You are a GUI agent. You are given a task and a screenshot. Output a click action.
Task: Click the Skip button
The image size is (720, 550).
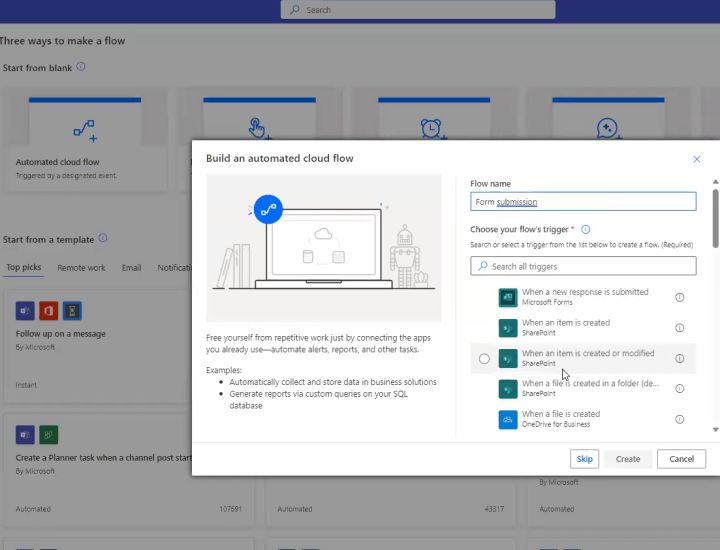click(585, 459)
